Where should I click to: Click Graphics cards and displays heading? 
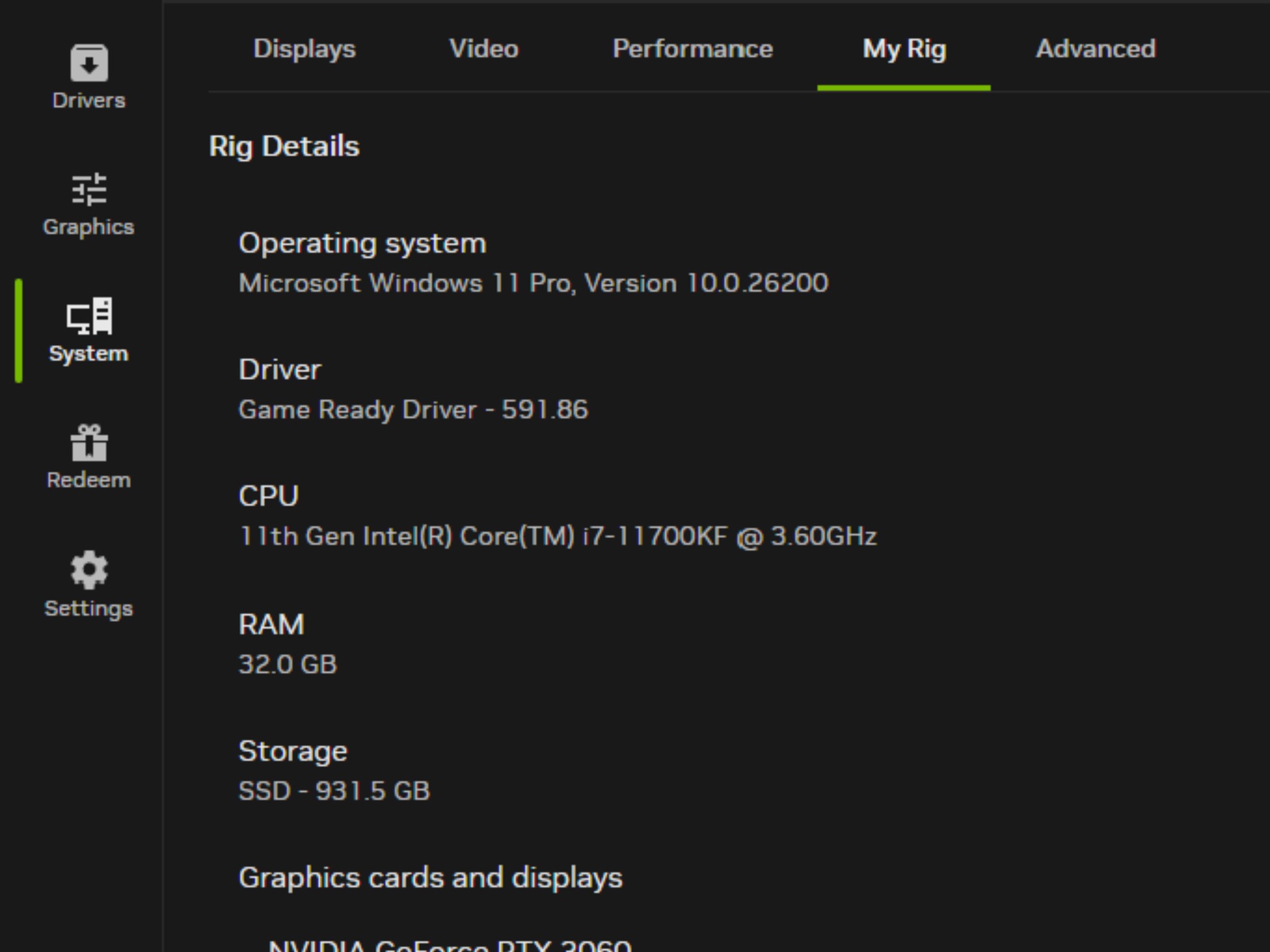pyautogui.click(x=430, y=878)
